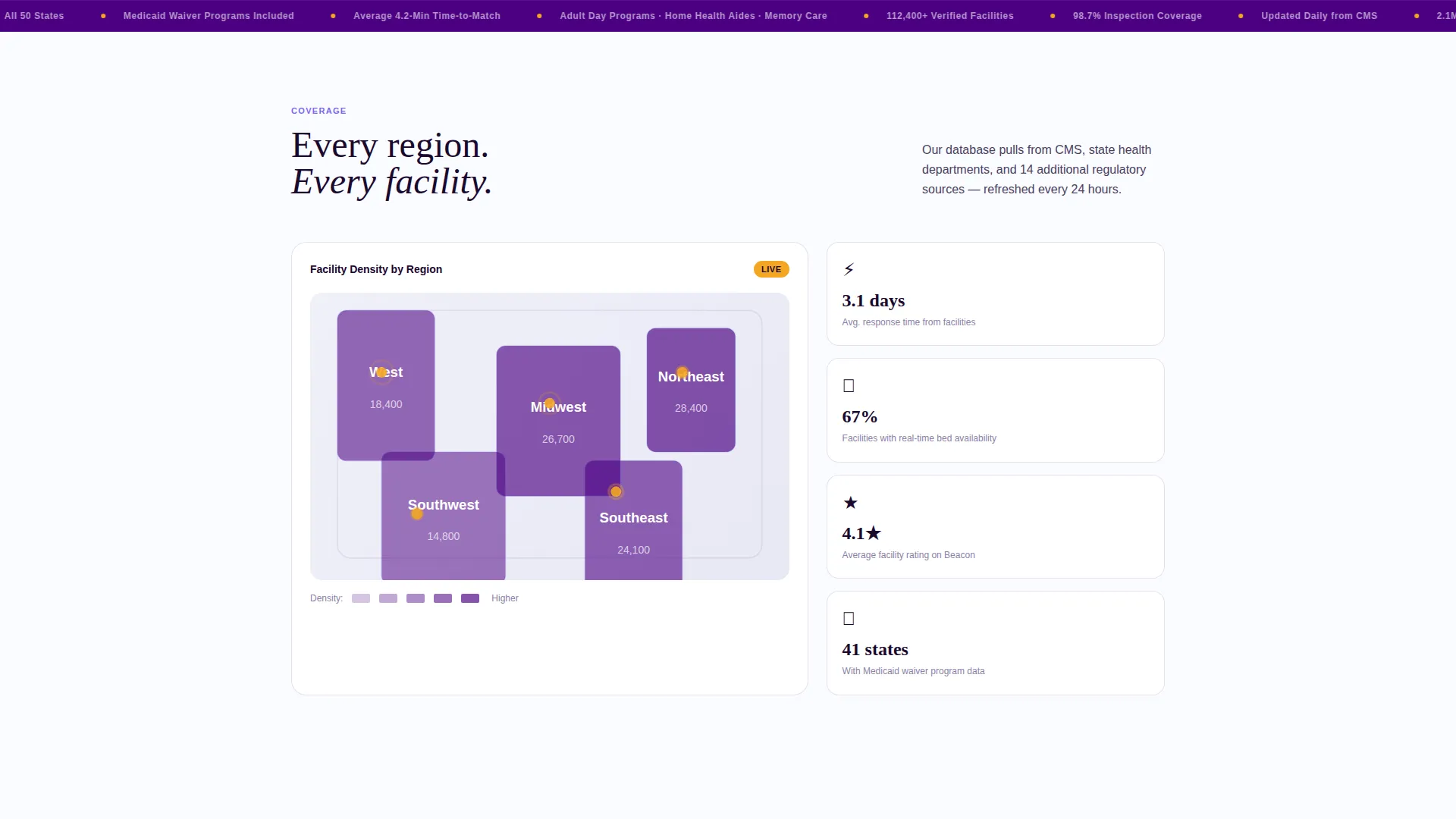Image resolution: width=1456 pixels, height=819 pixels.
Task: Click the 28,400 value under Northeast
Action: pos(691,408)
